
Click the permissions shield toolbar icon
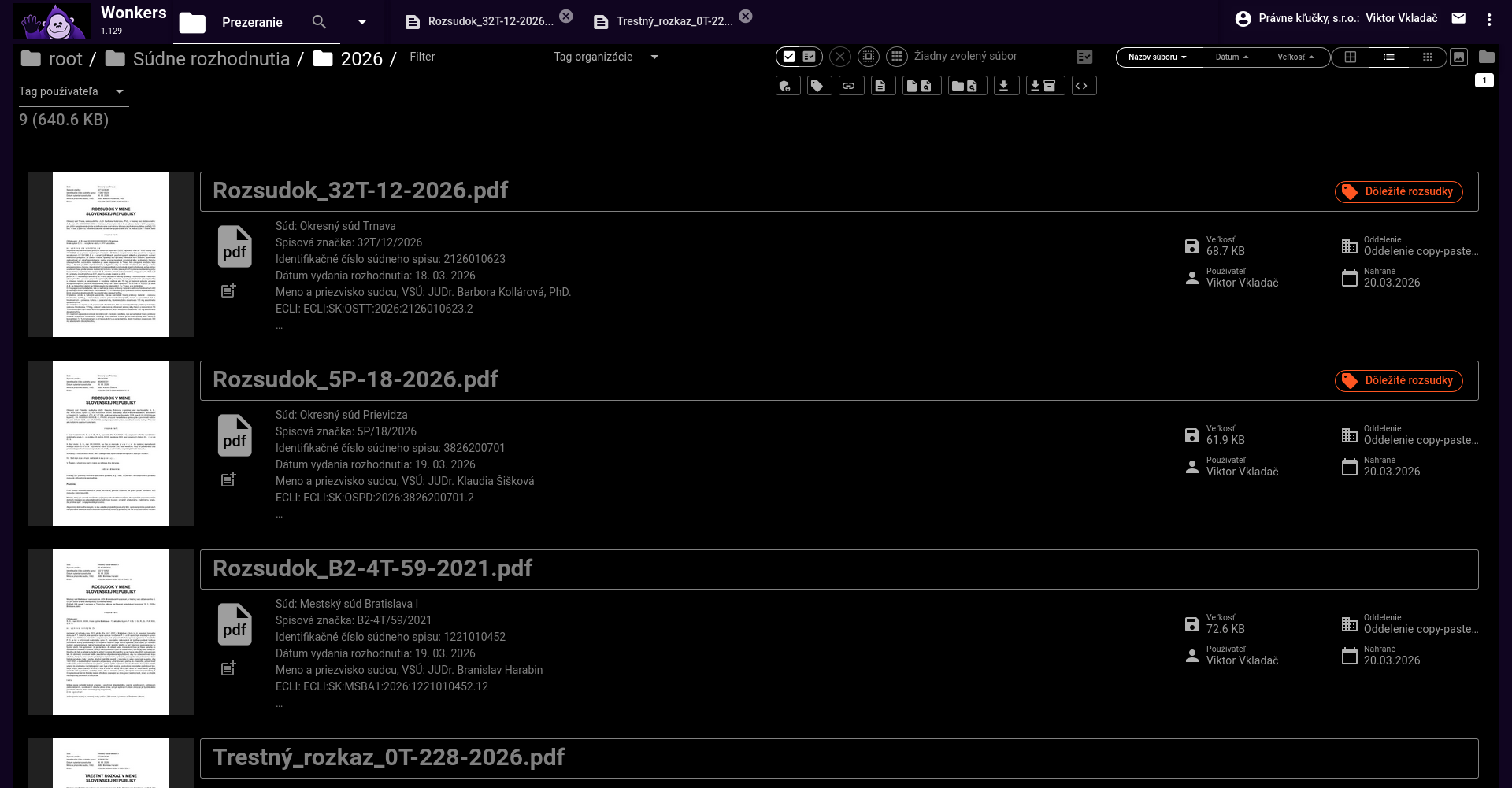[787, 86]
